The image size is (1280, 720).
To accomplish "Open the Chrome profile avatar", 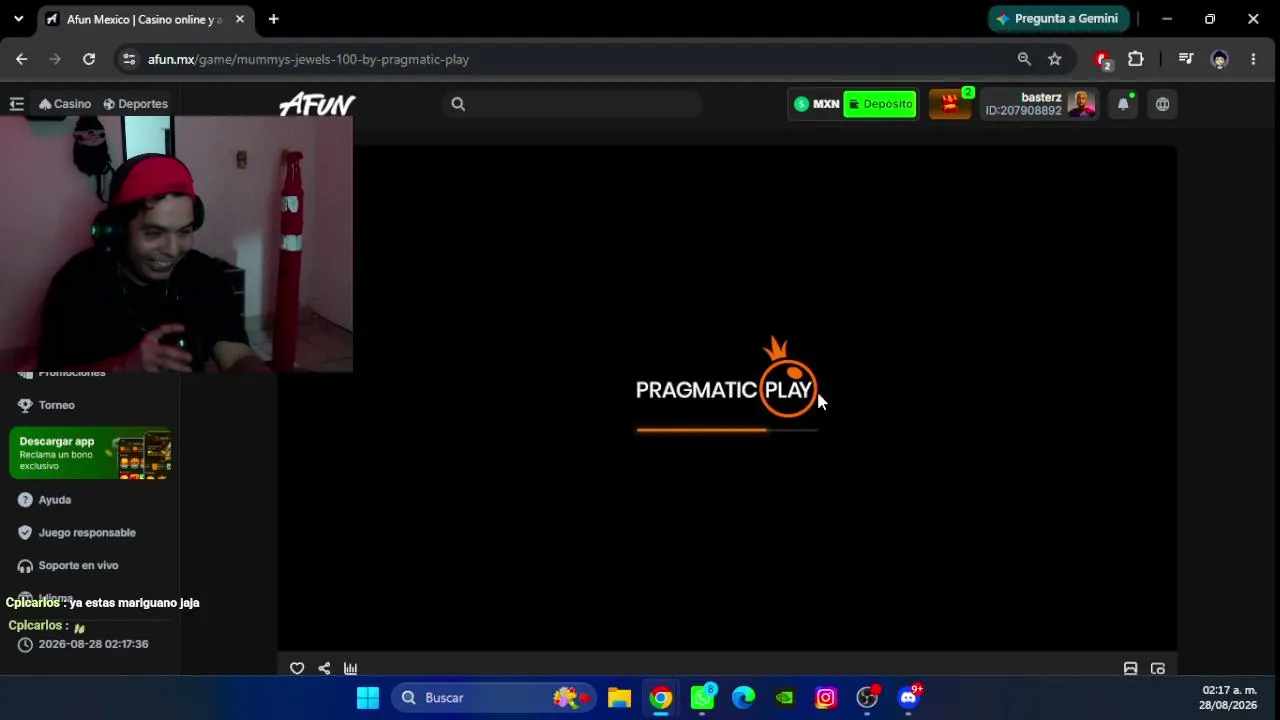I will click(1220, 59).
